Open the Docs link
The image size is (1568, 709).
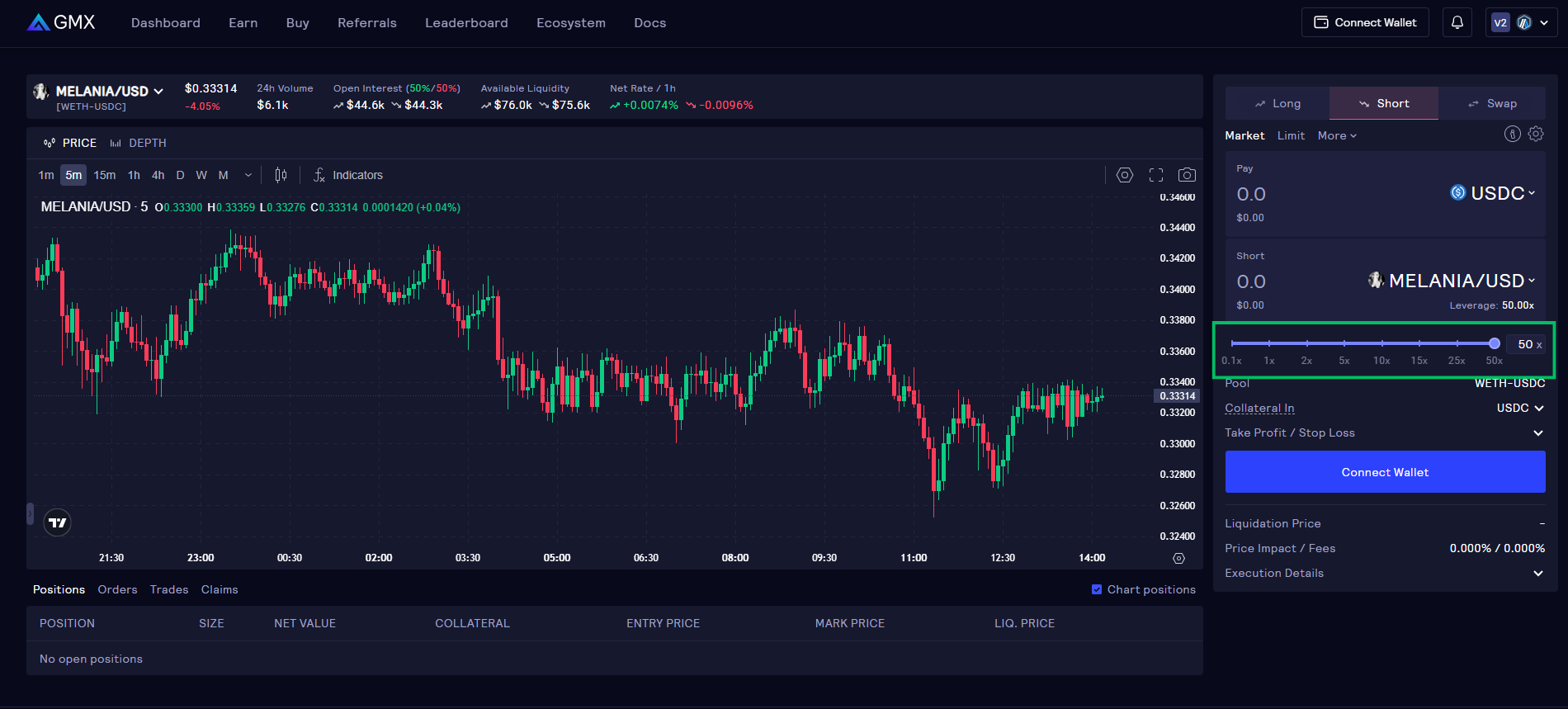(650, 23)
